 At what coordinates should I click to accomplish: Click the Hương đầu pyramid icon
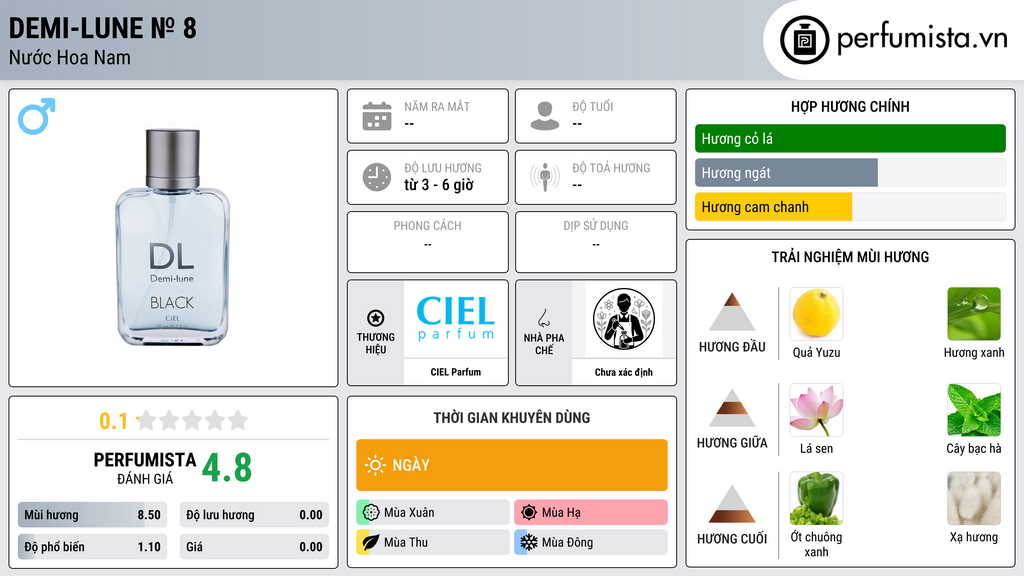click(732, 312)
